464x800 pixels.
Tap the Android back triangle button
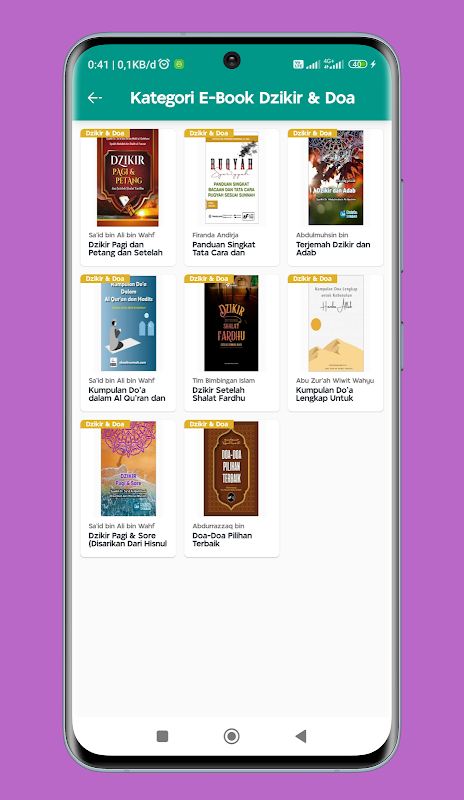301,736
